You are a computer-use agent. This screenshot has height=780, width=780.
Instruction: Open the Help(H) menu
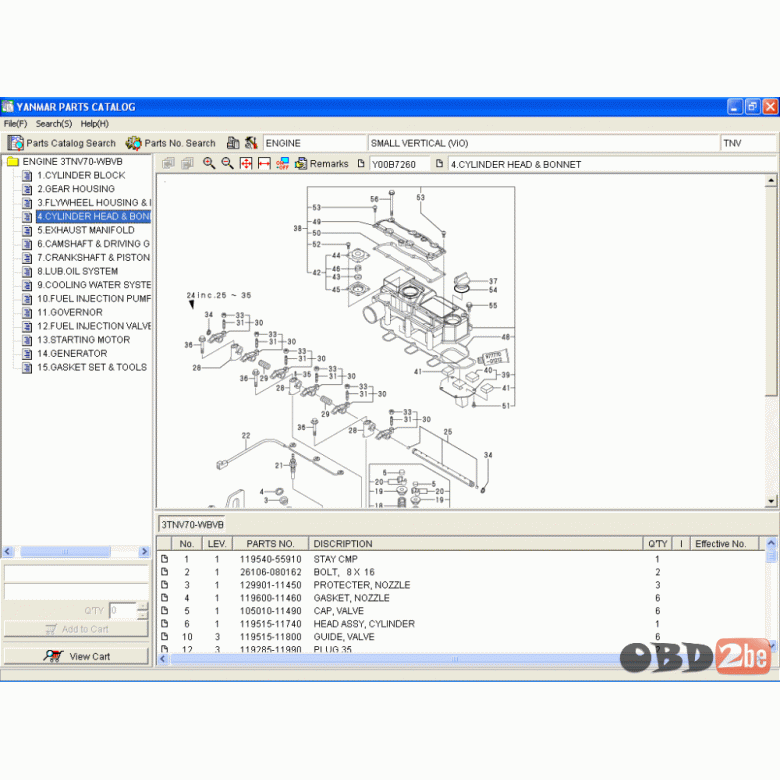pos(95,123)
